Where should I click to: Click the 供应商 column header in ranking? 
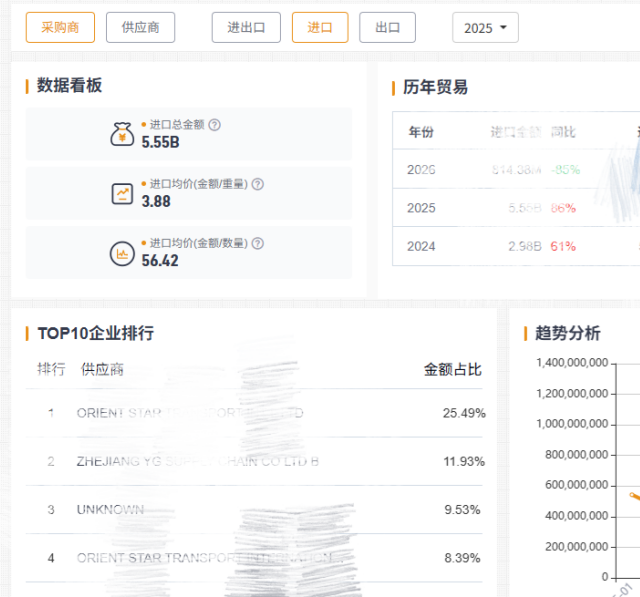(x=103, y=369)
